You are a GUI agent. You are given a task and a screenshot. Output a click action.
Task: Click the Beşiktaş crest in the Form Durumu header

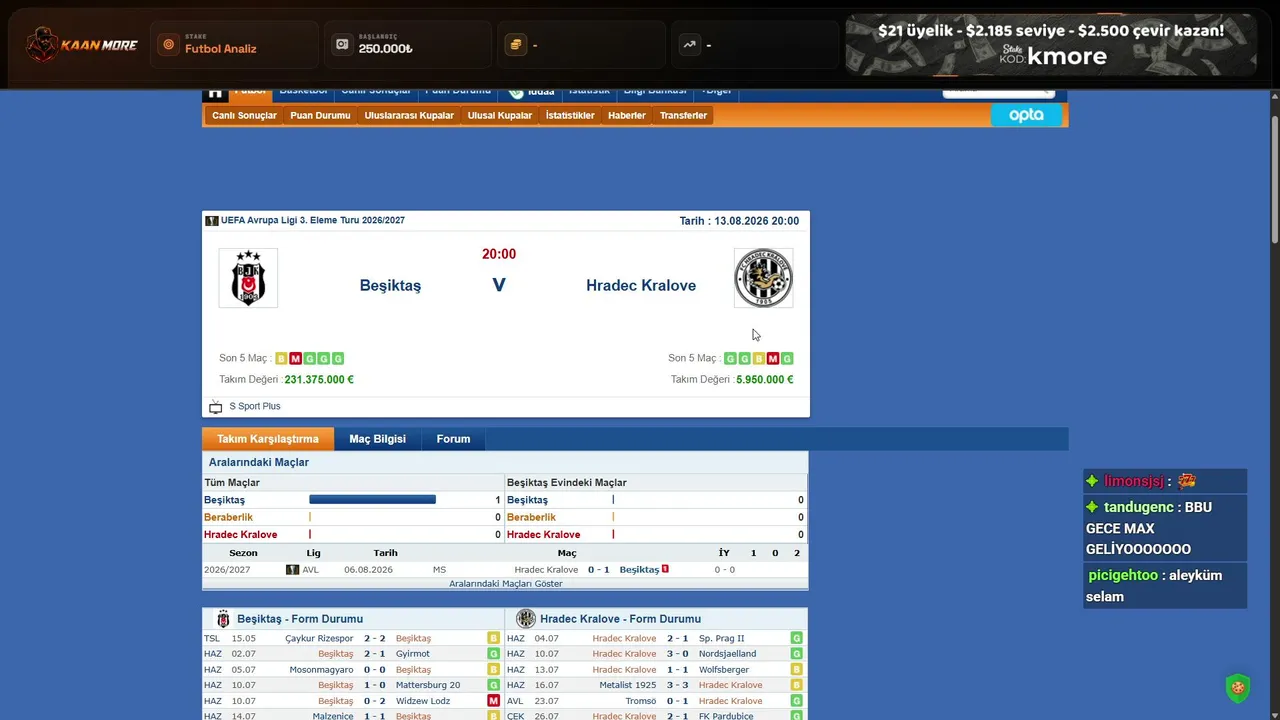pos(223,619)
